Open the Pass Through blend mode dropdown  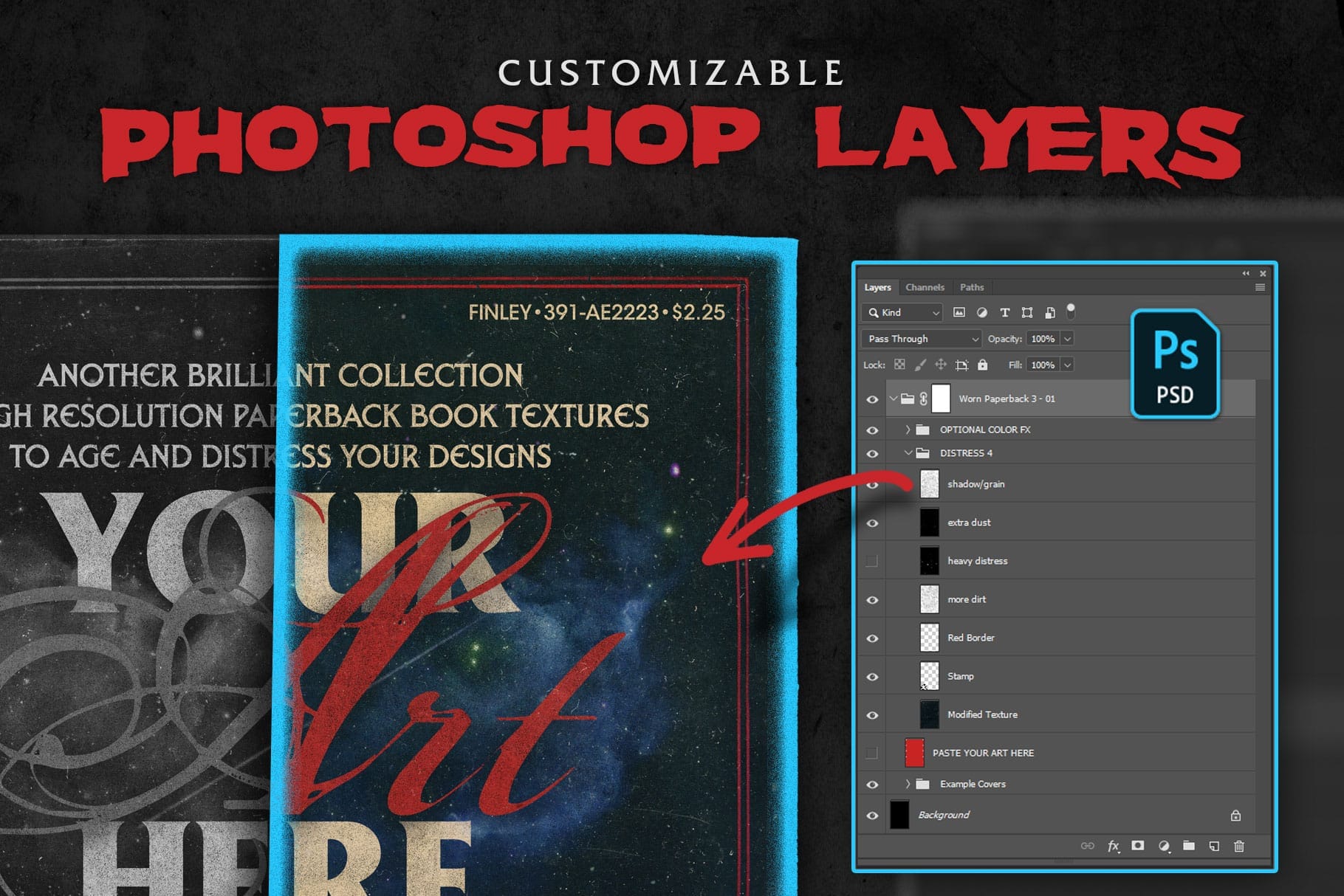point(921,339)
